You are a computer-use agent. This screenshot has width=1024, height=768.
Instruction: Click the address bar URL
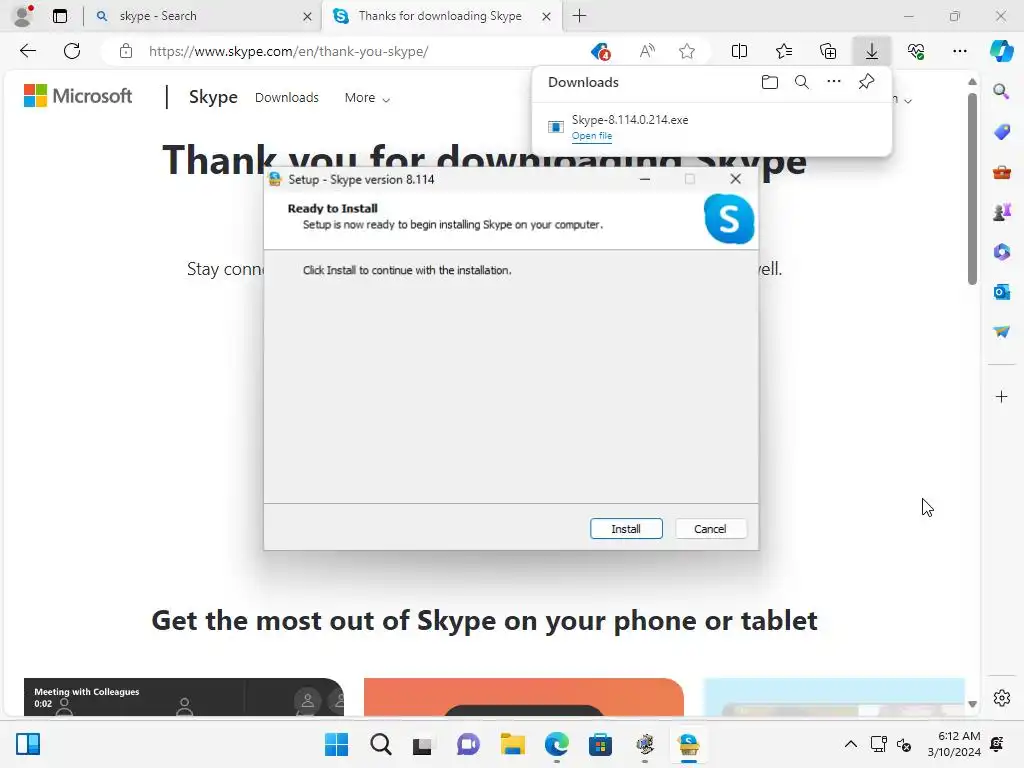coord(288,51)
